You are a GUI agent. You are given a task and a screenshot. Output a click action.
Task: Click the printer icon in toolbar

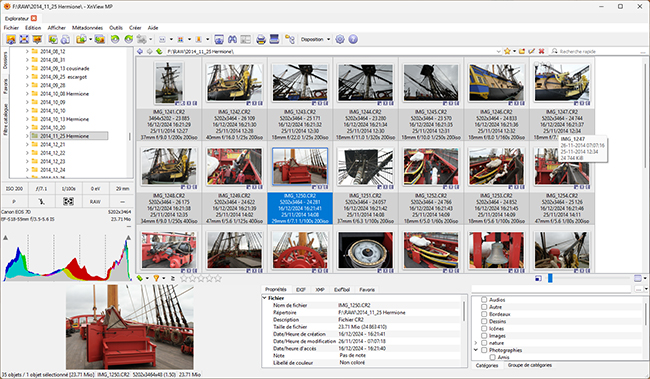click(261, 39)
